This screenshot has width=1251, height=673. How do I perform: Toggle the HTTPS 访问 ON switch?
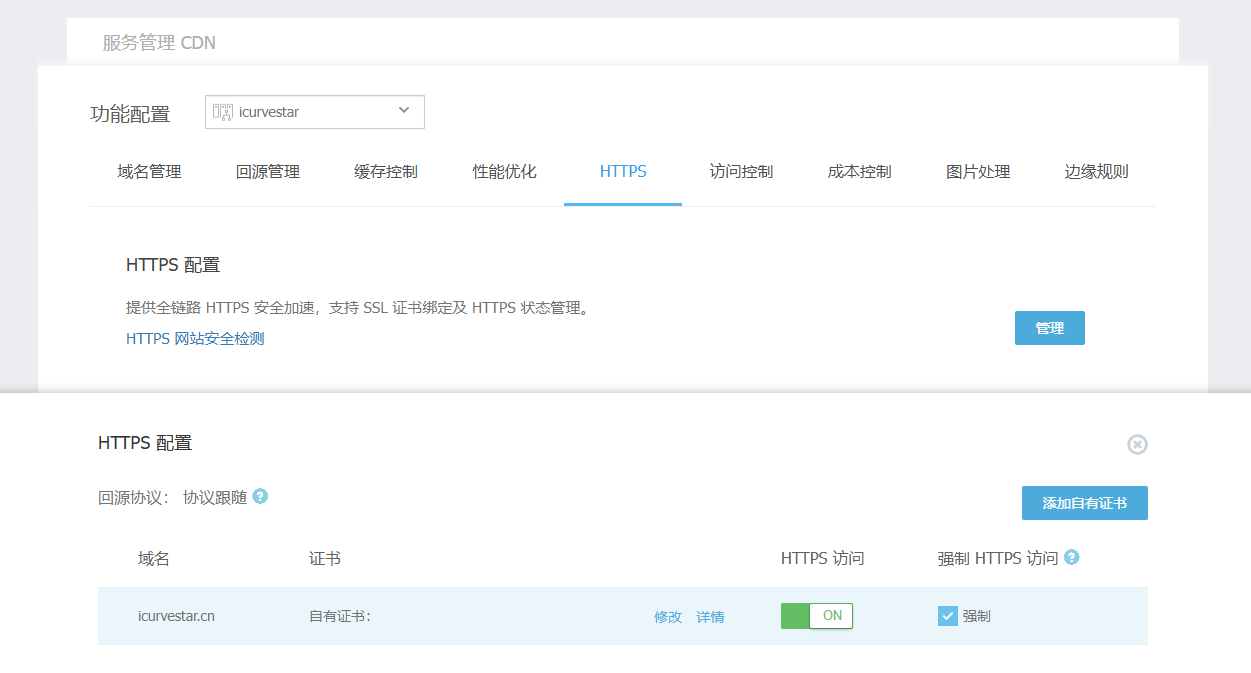pos(816,616)
